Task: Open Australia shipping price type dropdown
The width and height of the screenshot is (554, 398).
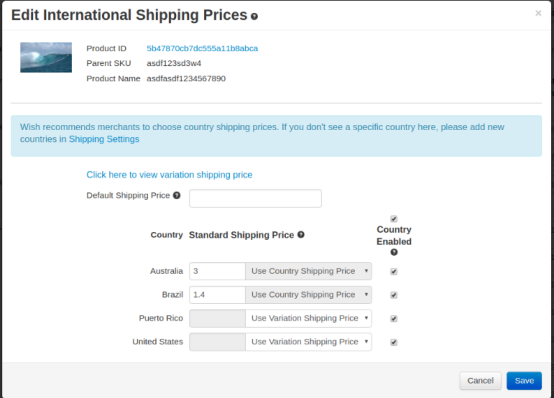Action: tap(308, 271)
